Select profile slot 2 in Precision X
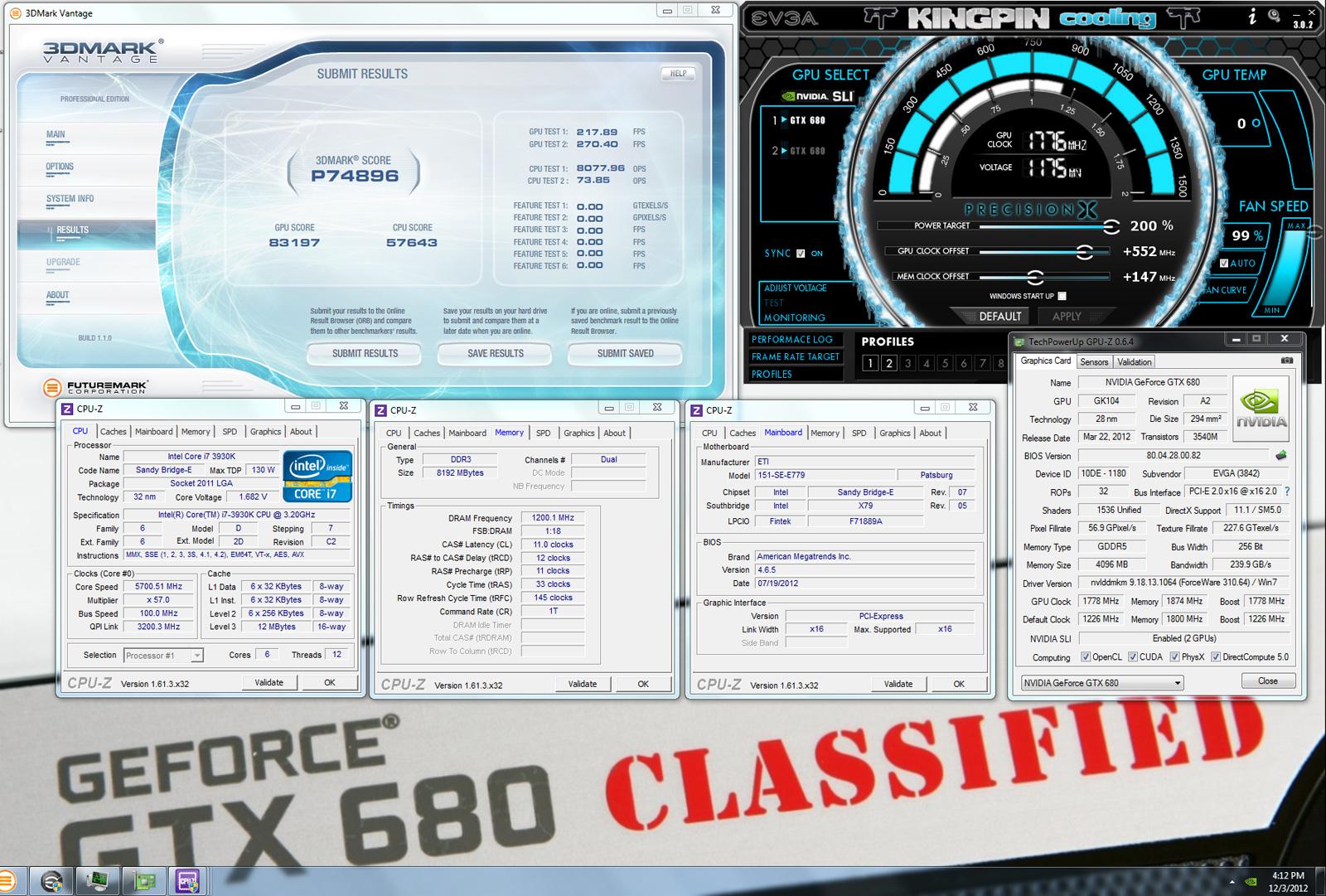Screen dimensions: 1326x896 click(889, 363)
